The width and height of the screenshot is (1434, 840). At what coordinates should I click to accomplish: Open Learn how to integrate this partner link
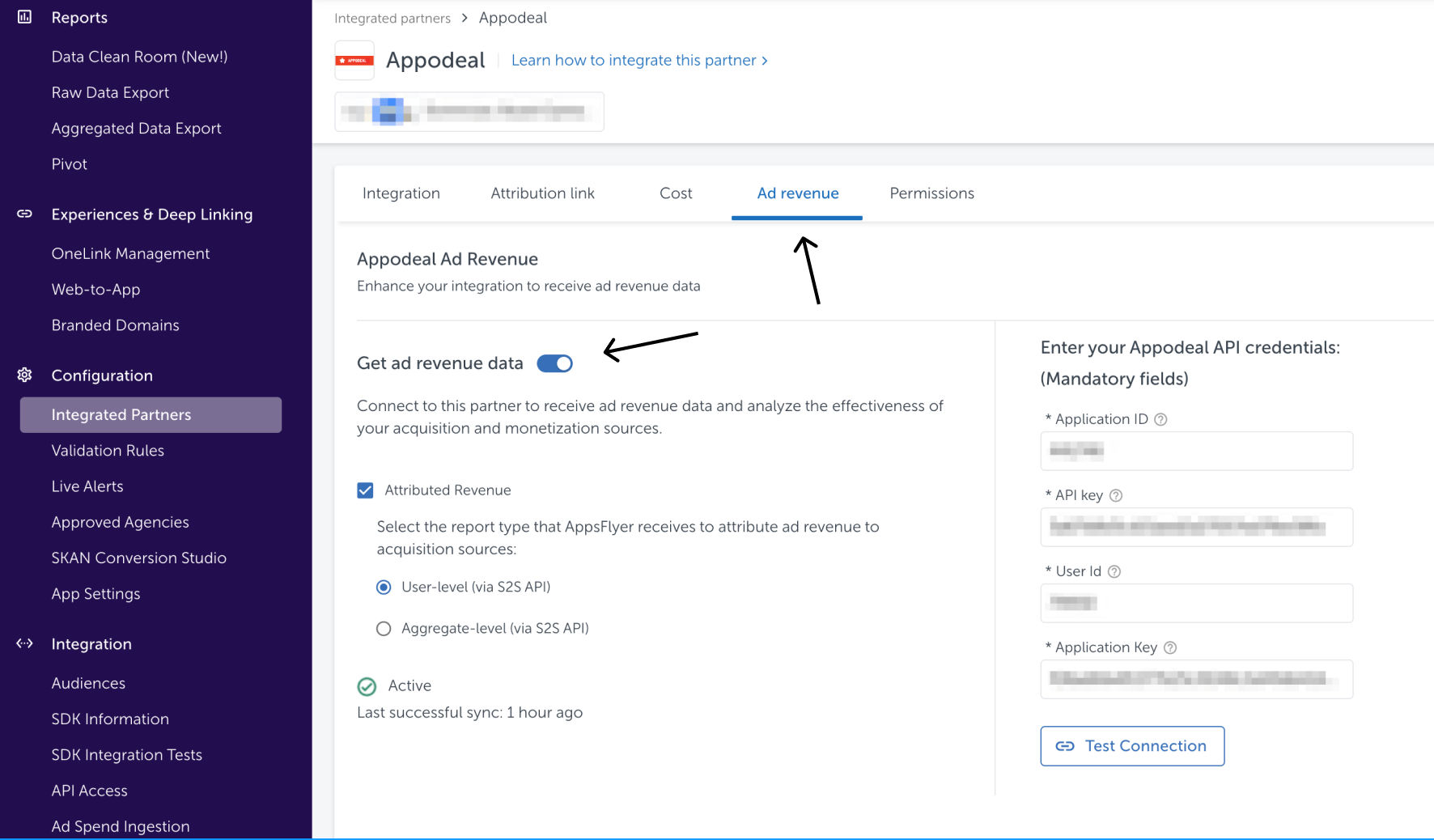[x=639, y=61]
